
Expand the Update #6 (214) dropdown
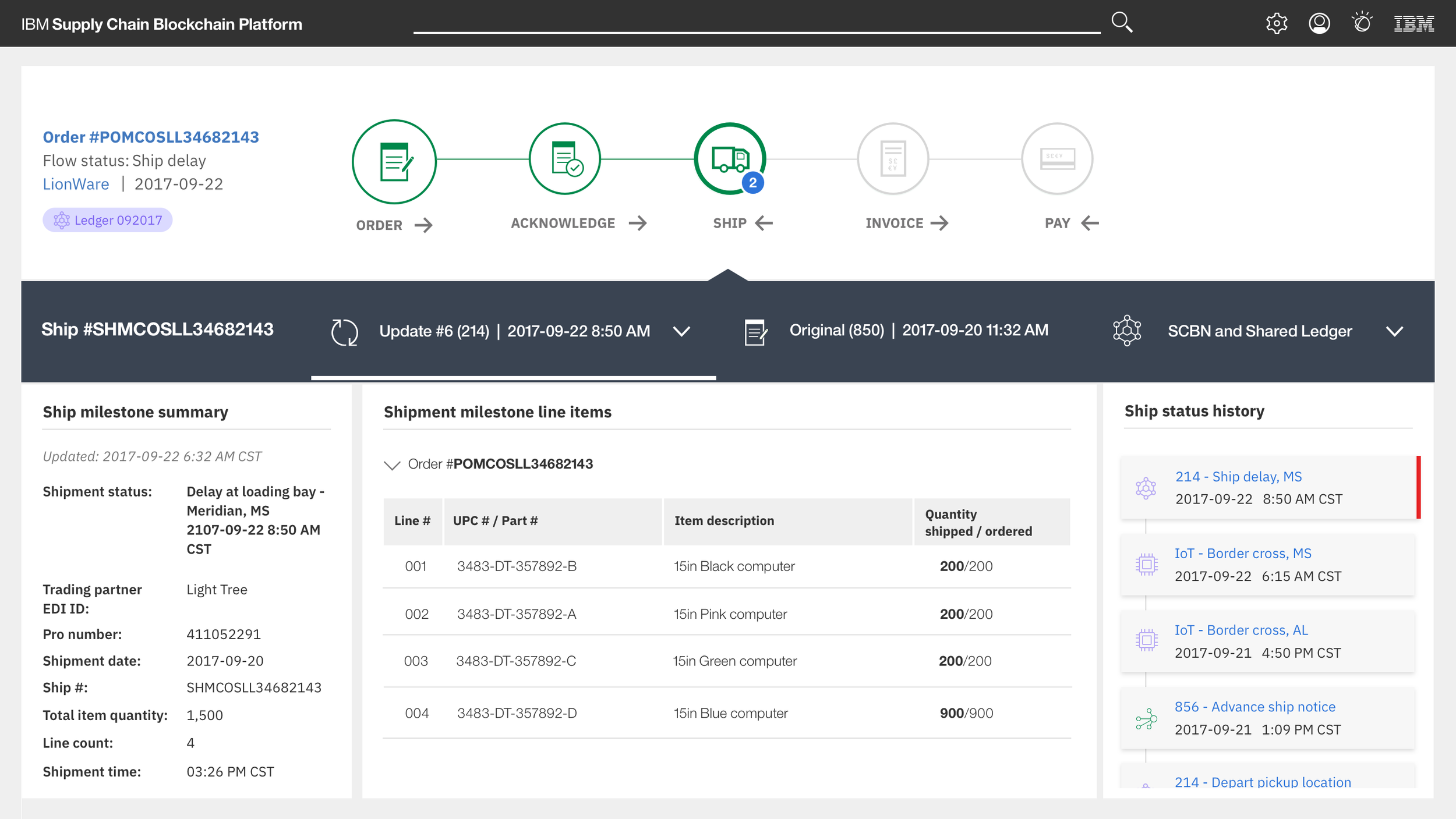click(682, 331)
